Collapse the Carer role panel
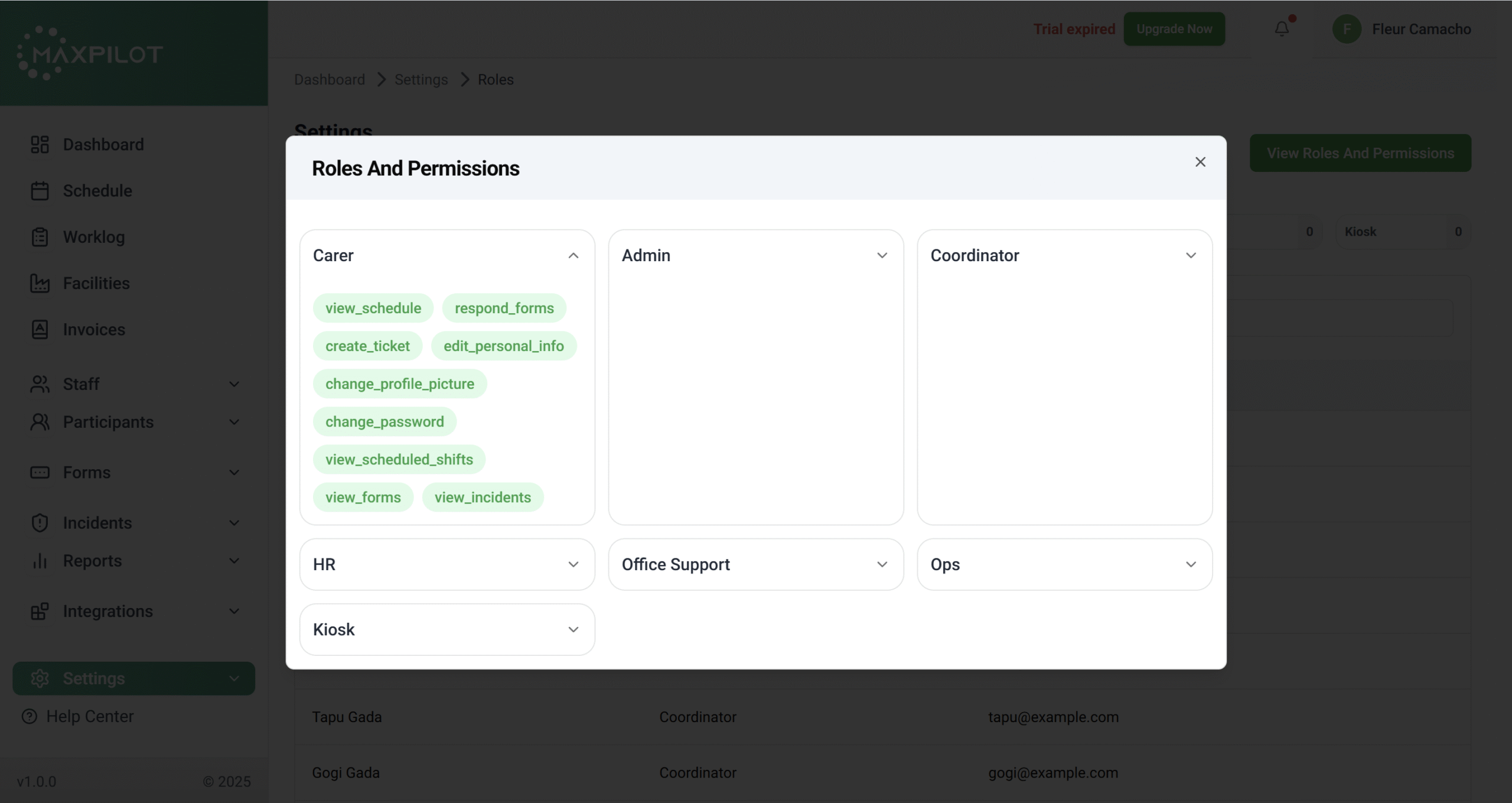1512x803 pixels. (x=572, y=255)
